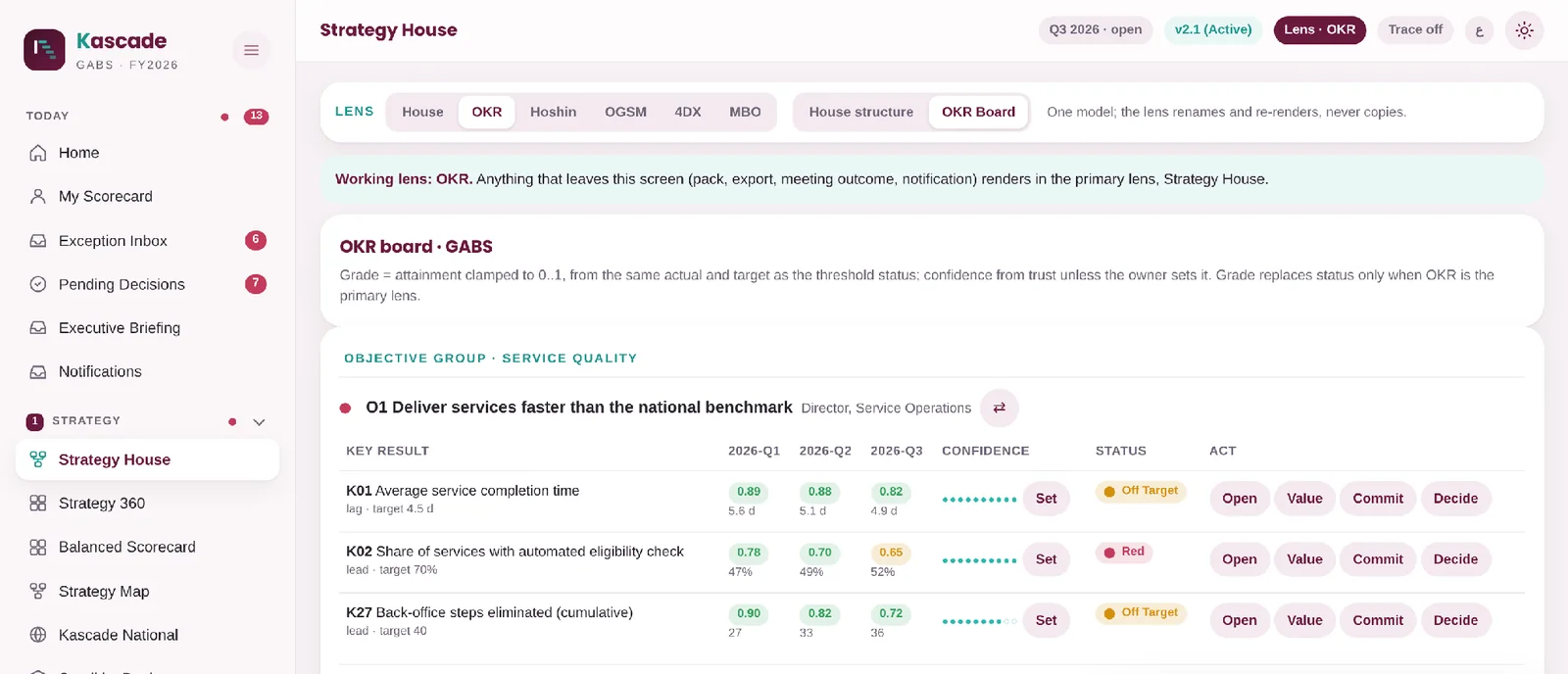The height and width of the screenshot is (674, 1568).
Task: Switch to the 4DX lens
Action: pos(688,113)
